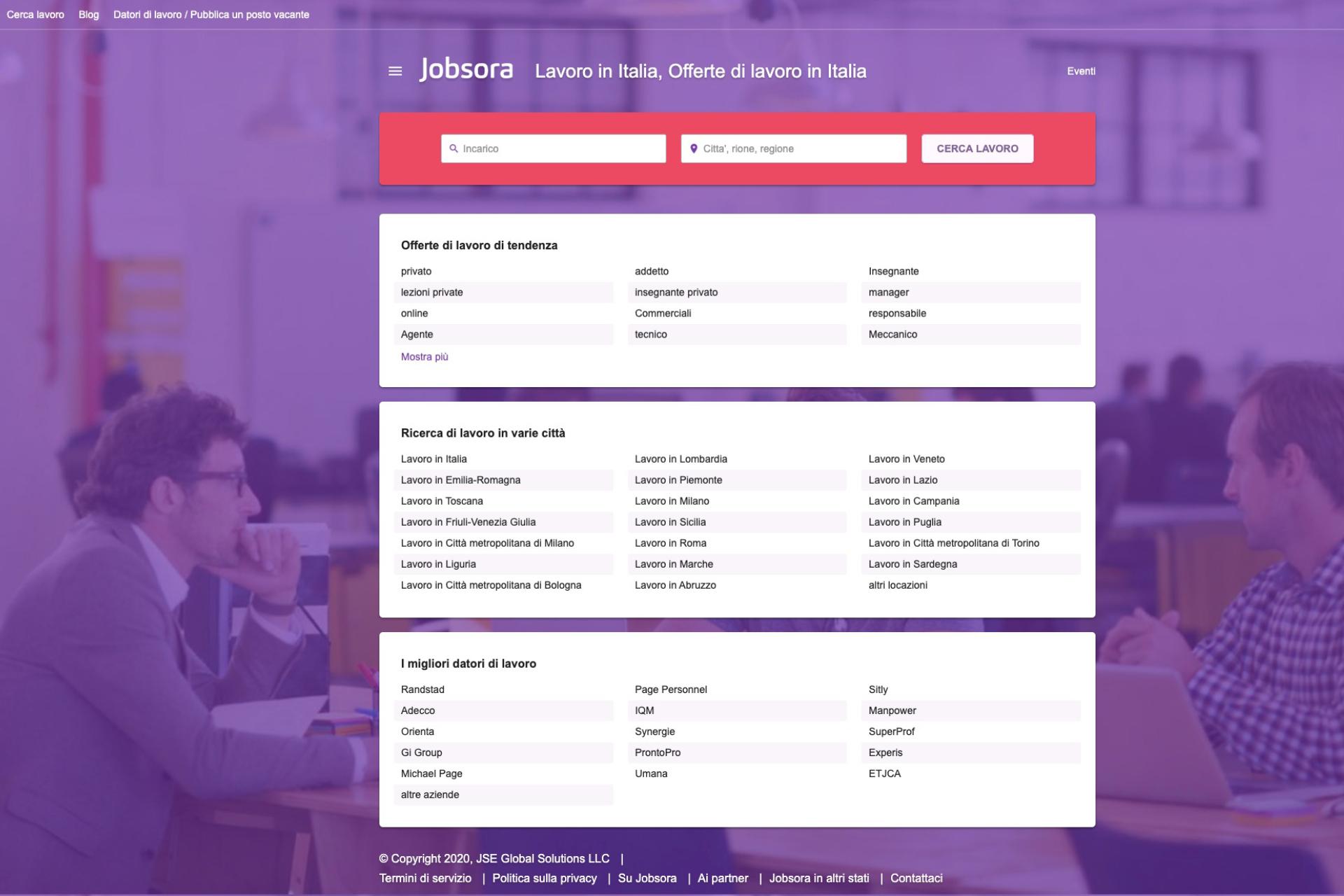1344x896 pixels.
Task: Click the CERCA LAVORO button
Action: pos(977,148)
